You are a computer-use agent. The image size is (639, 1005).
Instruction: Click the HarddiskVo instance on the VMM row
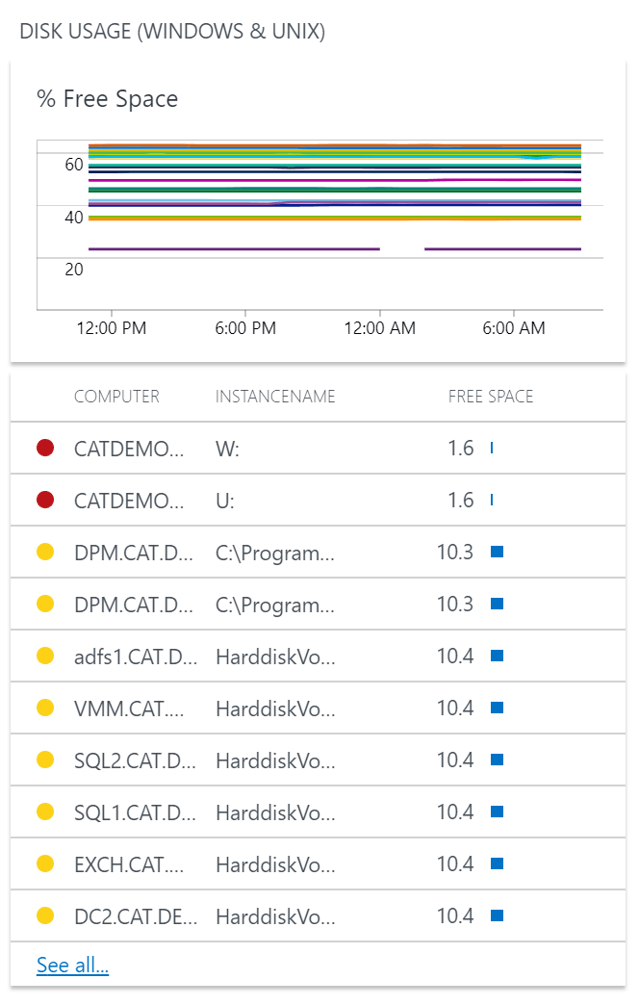click(x=268, y=708)
